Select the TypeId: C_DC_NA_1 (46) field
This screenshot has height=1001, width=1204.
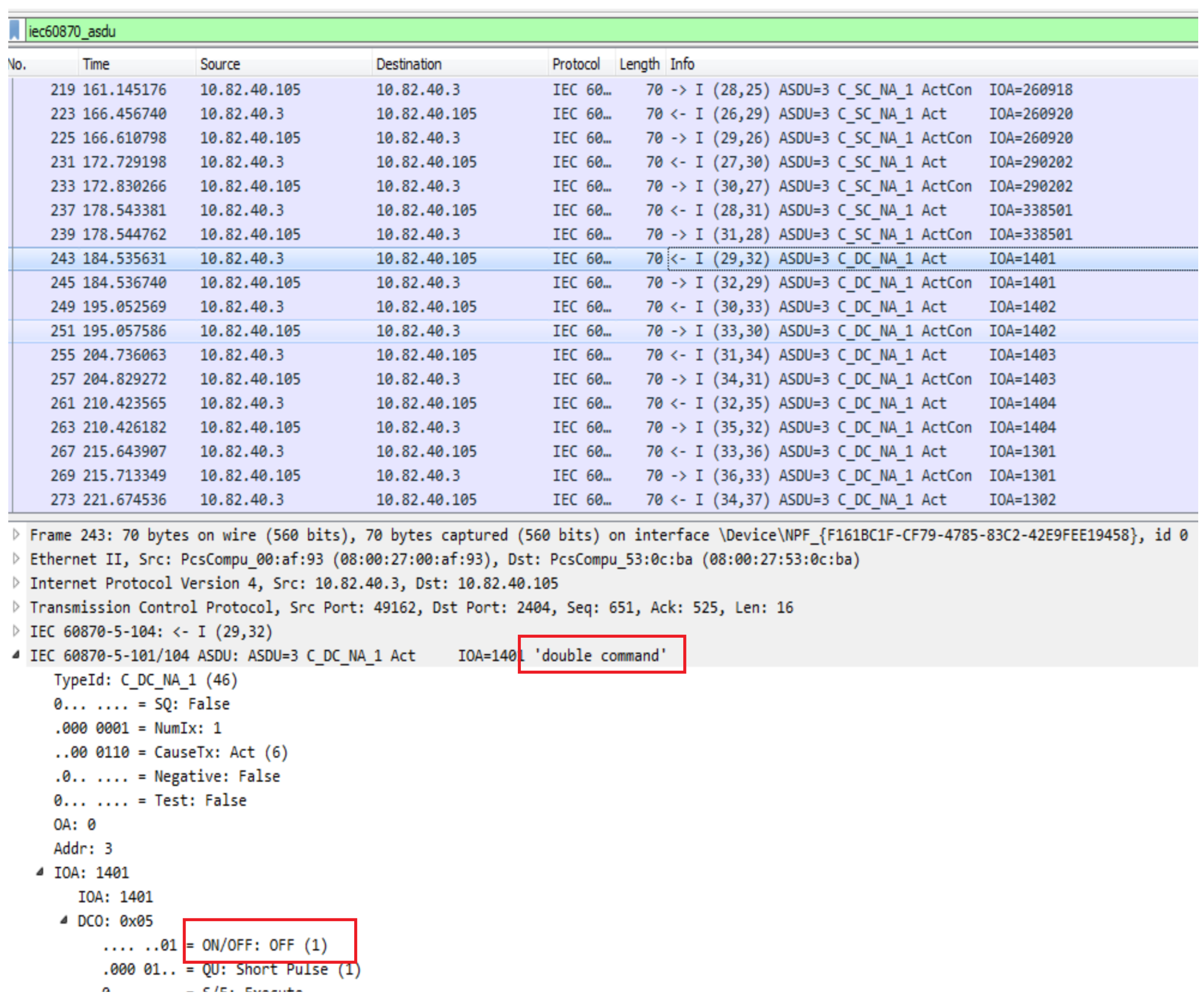(x=145, y=680)
